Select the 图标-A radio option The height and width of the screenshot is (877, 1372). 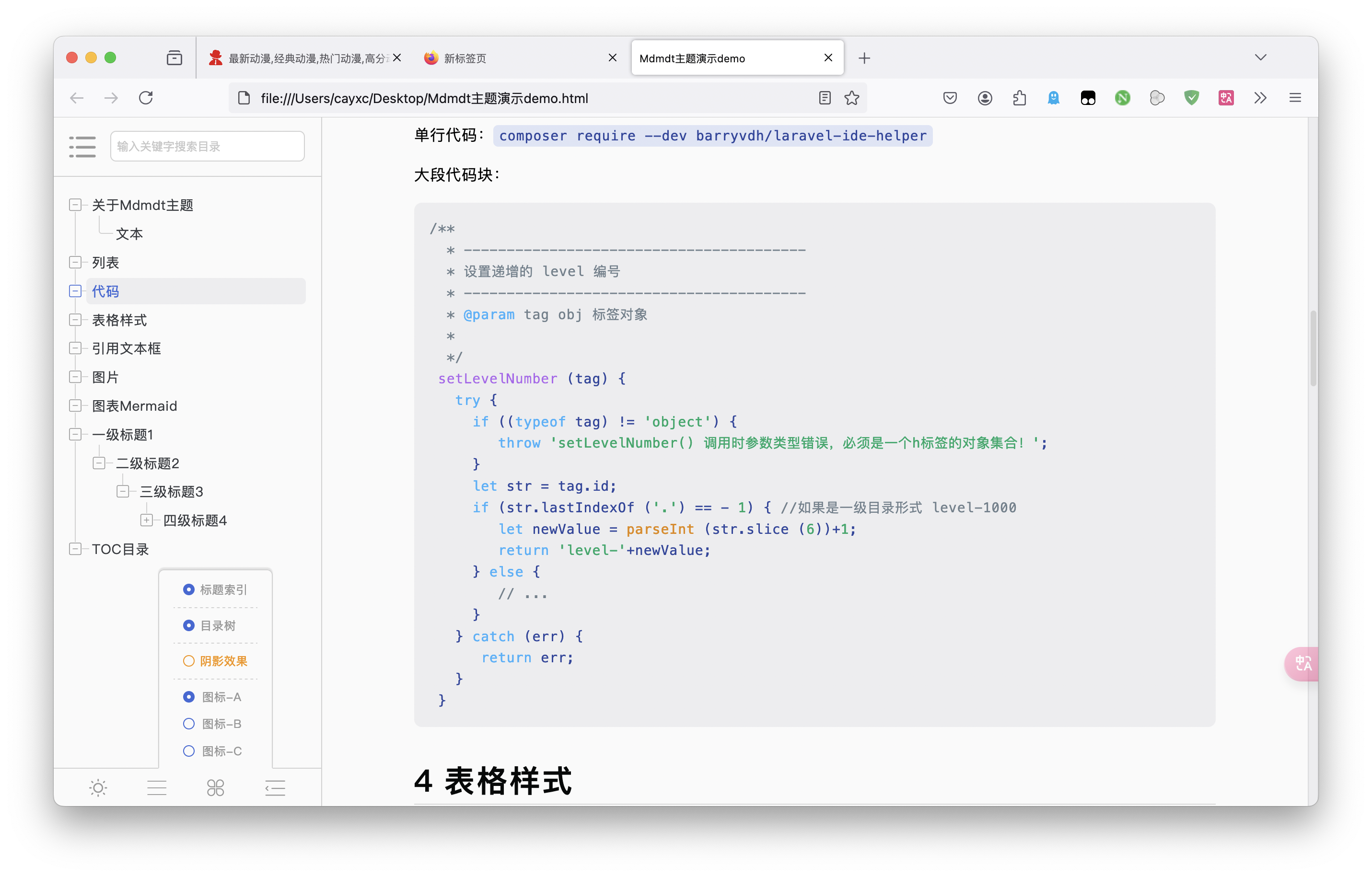pos(188,696)
